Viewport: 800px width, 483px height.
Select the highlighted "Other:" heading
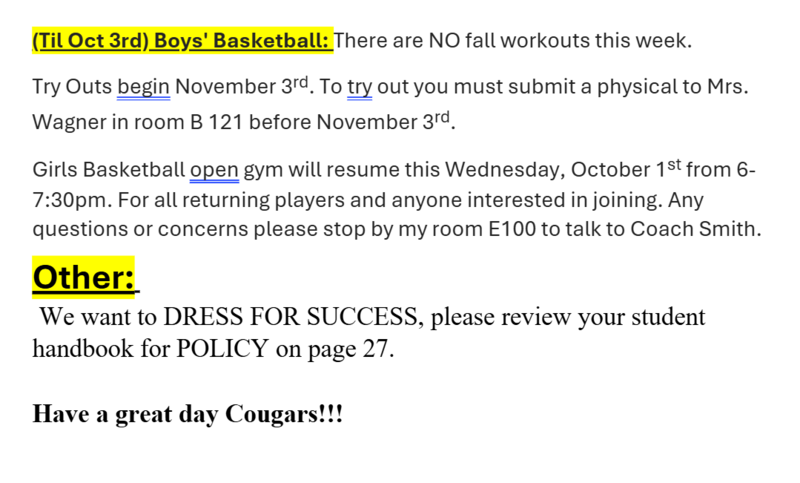(x=84, y=276)
